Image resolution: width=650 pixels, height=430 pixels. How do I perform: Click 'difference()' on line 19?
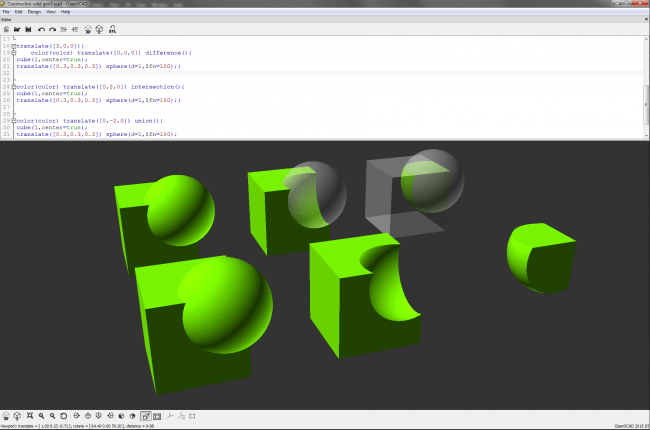[x=168, y=53]
